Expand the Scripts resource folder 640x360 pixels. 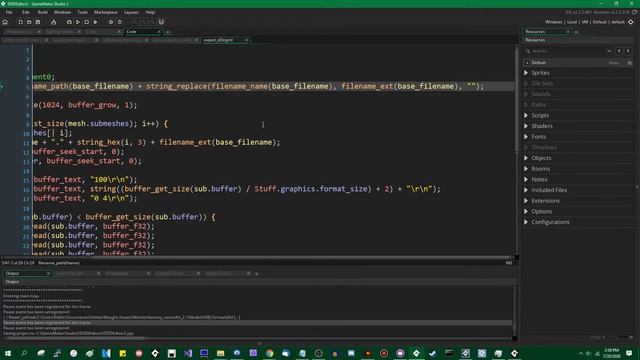(x=526, y=116)
